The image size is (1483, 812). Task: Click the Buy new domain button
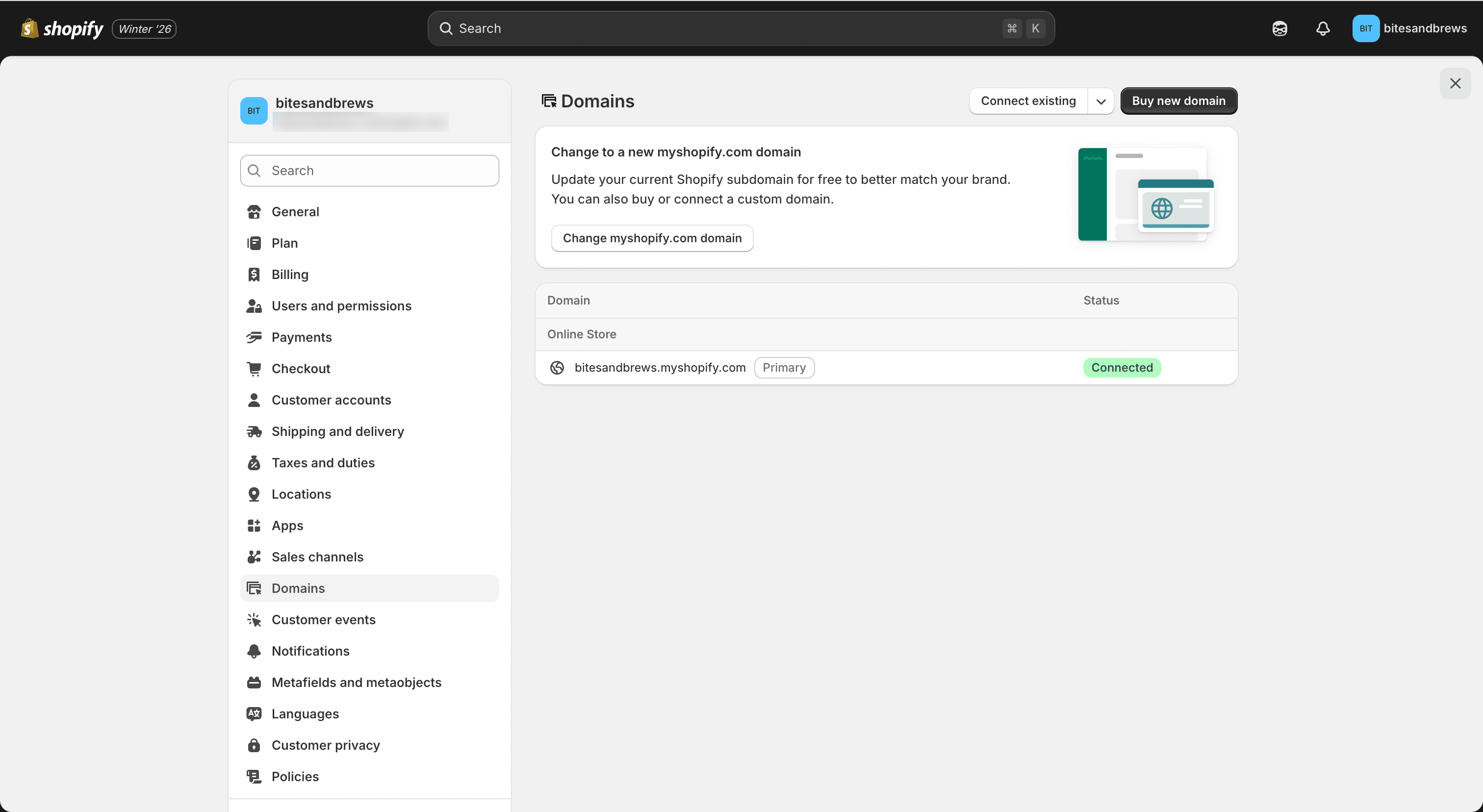(1178, 101)
